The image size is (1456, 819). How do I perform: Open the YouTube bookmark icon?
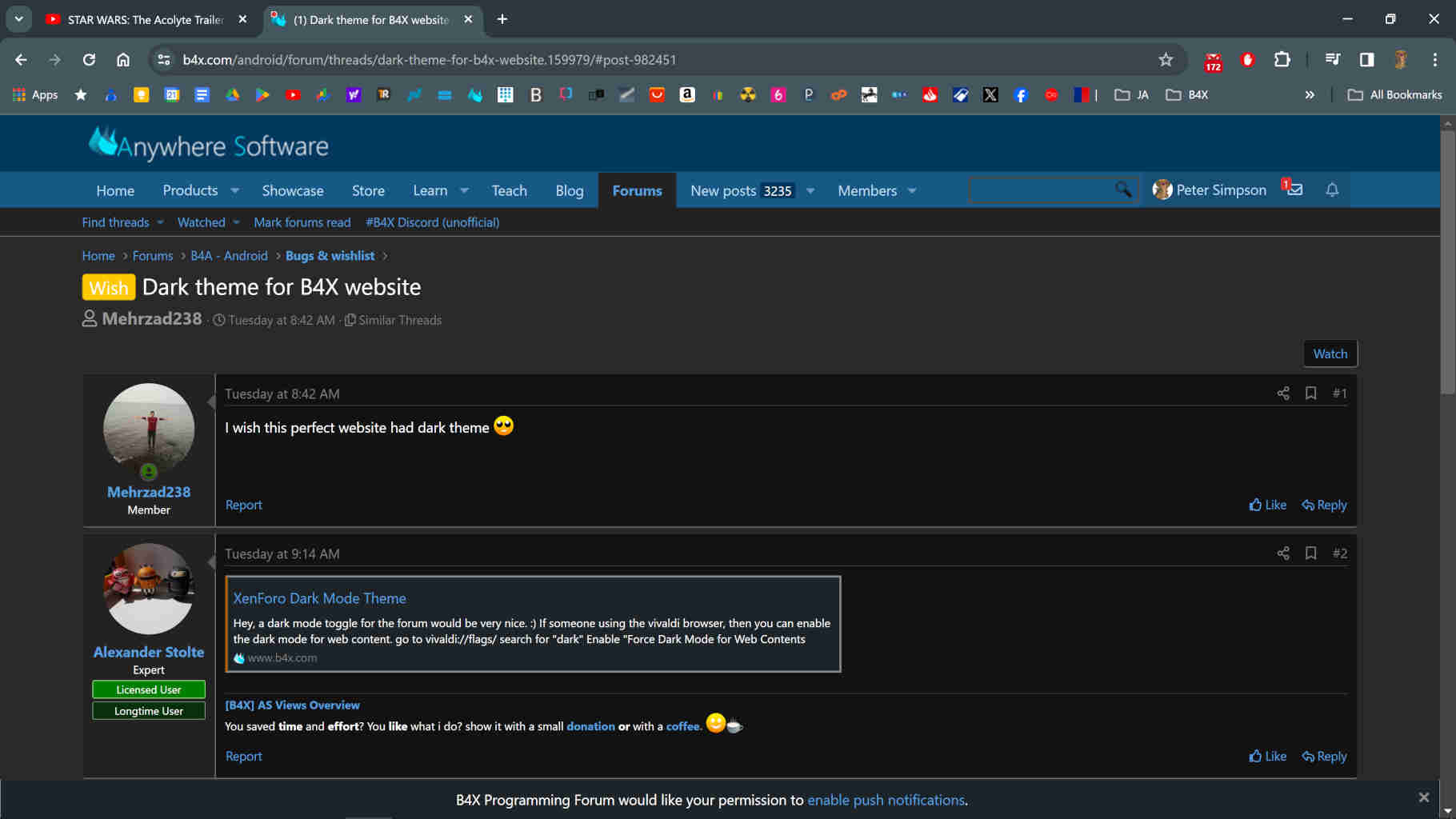coord(293,94)
